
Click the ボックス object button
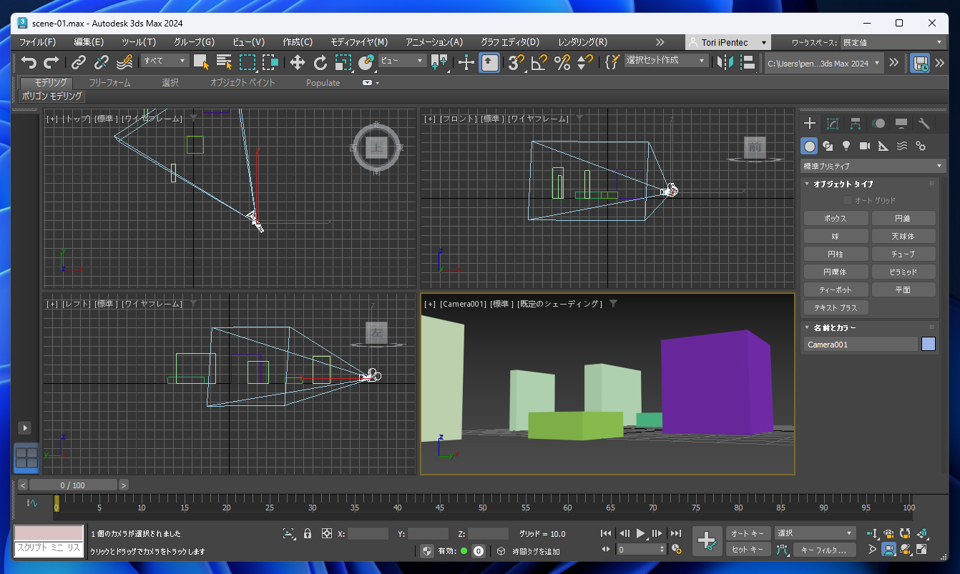(835, 218)
